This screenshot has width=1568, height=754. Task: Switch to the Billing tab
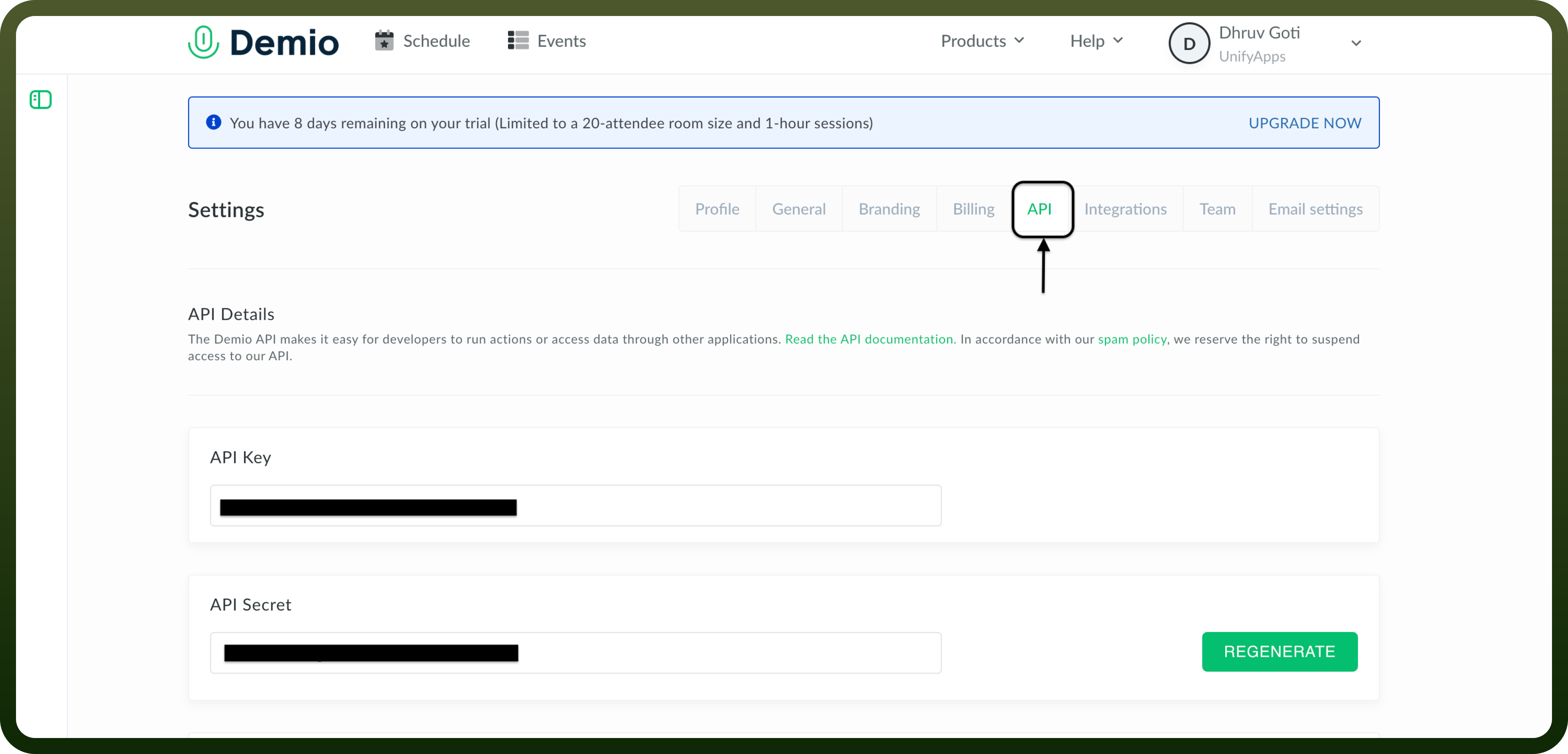973,209
